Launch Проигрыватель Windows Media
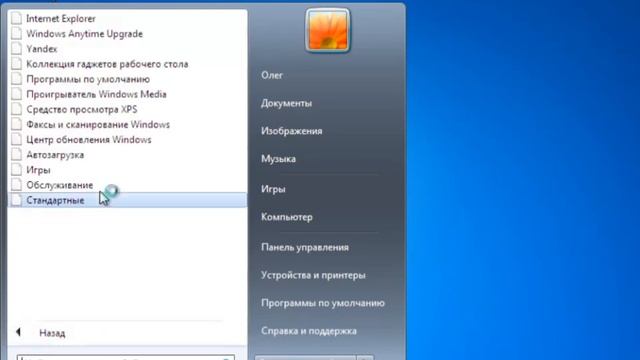Viewport: 640px width, 360px height. point(96,94)
